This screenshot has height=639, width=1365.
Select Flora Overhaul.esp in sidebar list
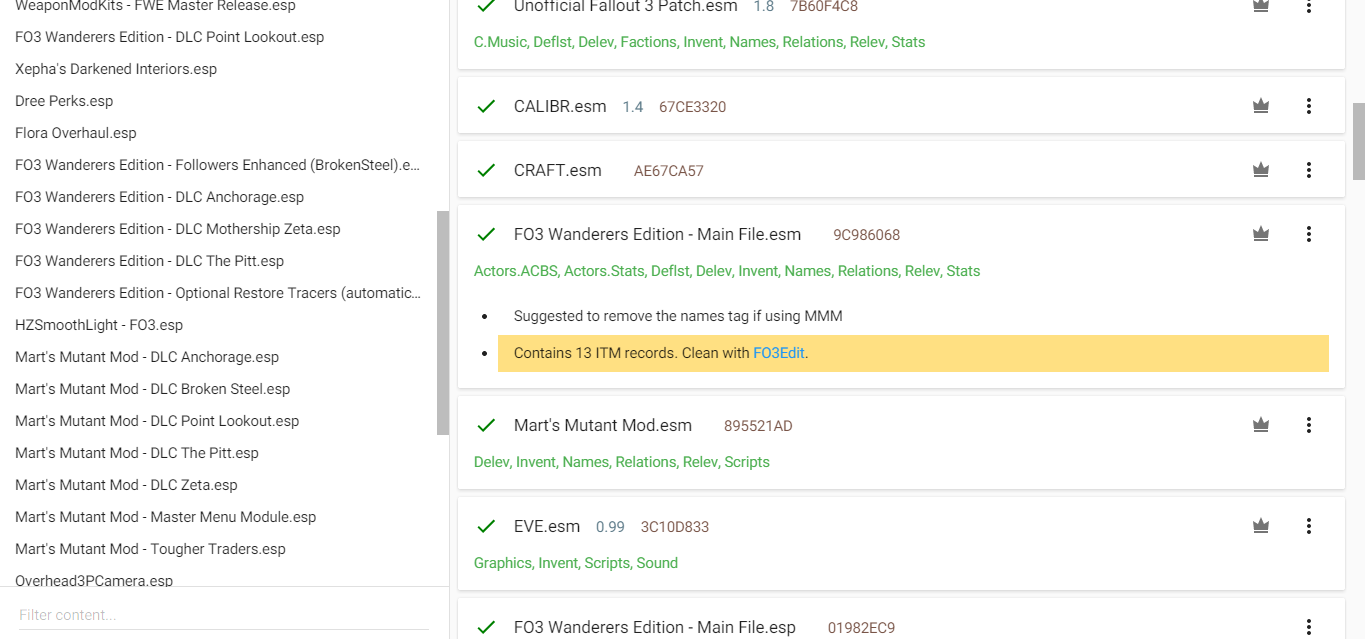point(76,133)
